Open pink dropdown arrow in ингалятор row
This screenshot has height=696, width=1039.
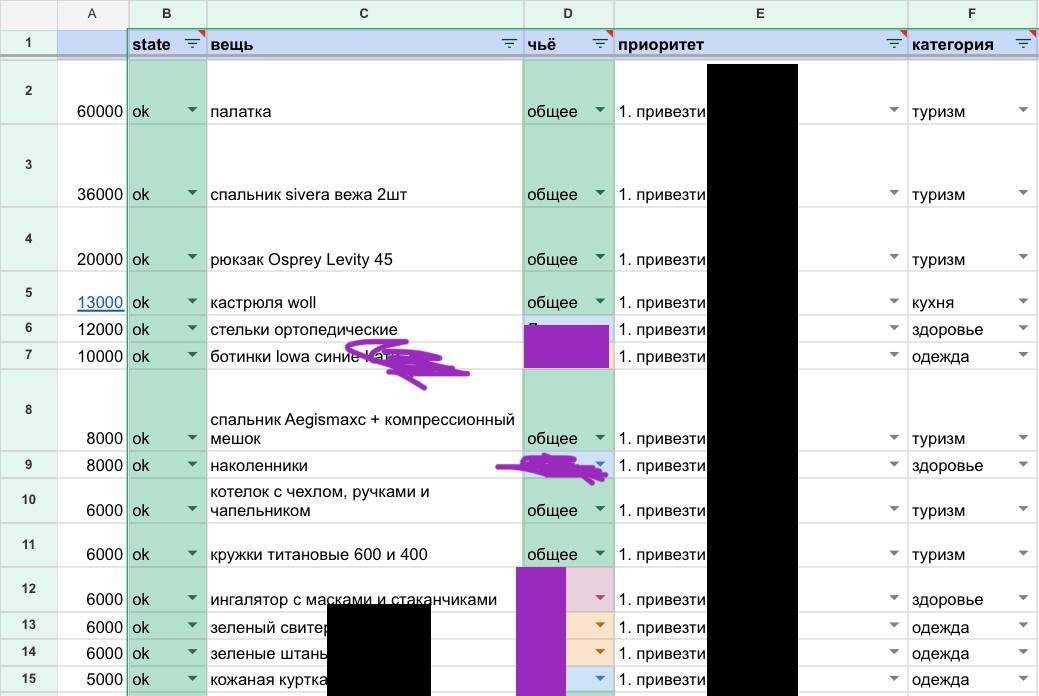point(600,599)
